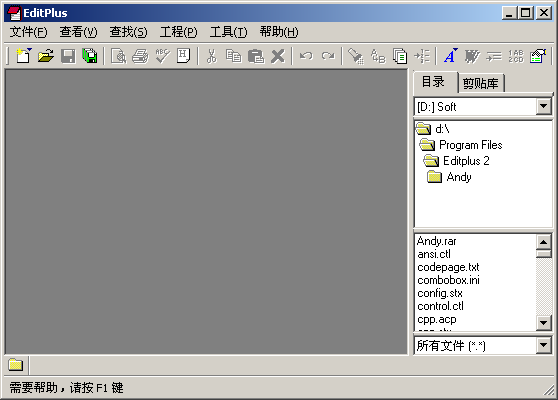Image resolution: width=558 pixels, height=400 pixels.
Task: Select the Program Files folder in the tree
Action: tap(470, 145)
